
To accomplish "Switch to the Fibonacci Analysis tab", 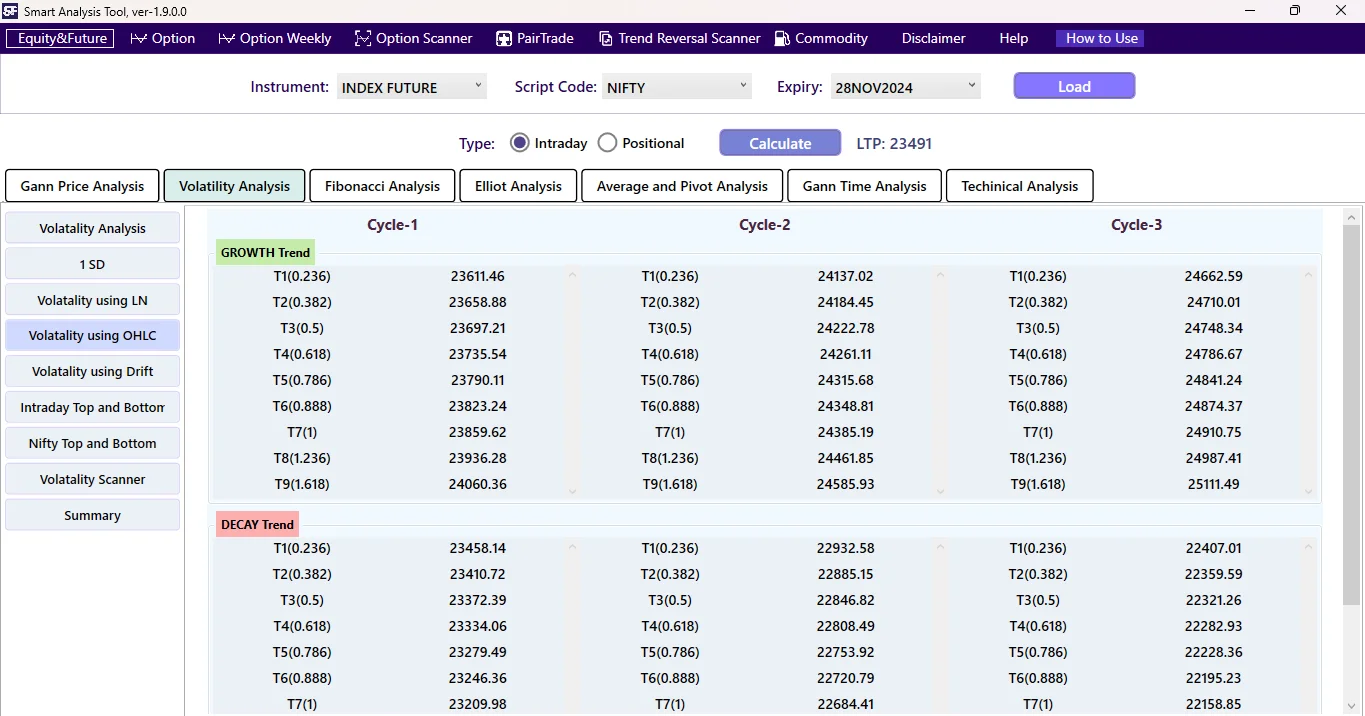I will tap(382, 185).
